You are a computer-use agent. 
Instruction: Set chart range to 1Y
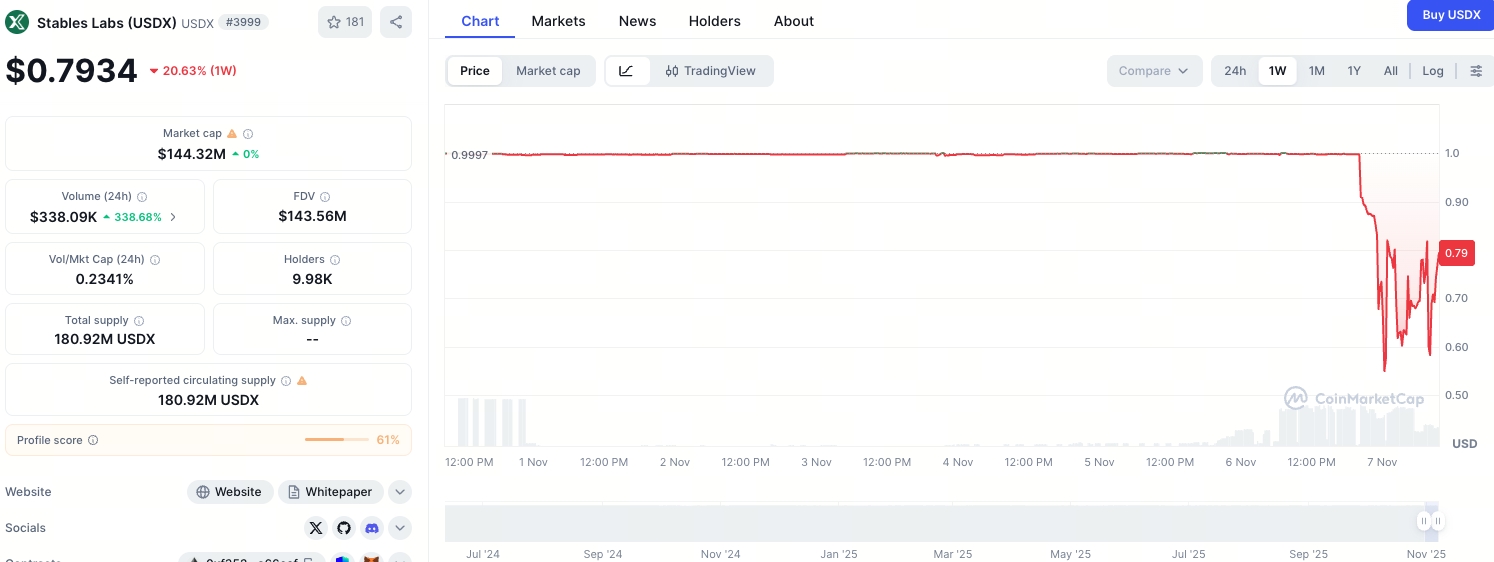tap(1354, 71)
